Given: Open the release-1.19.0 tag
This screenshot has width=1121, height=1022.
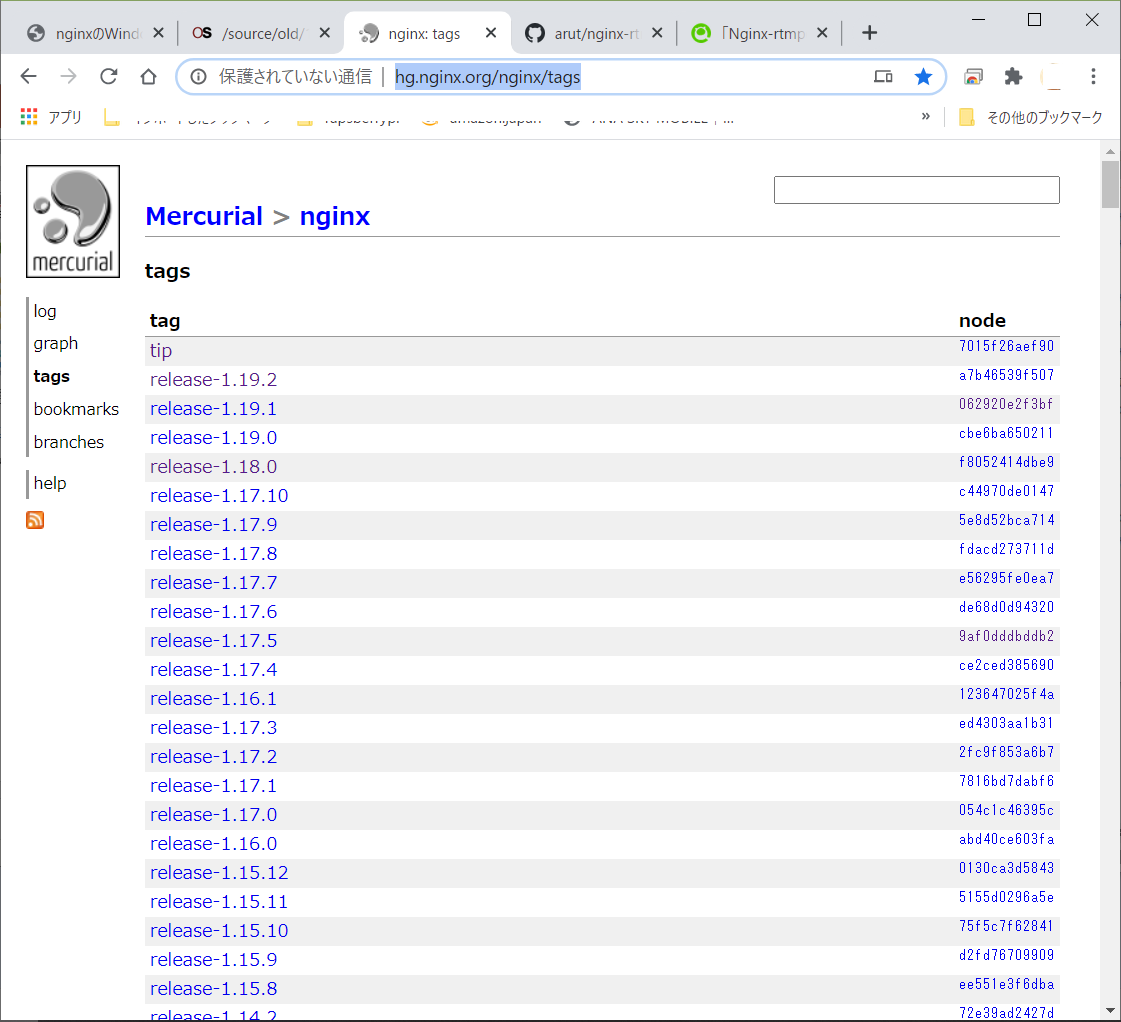Looking at the screenshot, I should pyautogui.click(x=213, y=437).
